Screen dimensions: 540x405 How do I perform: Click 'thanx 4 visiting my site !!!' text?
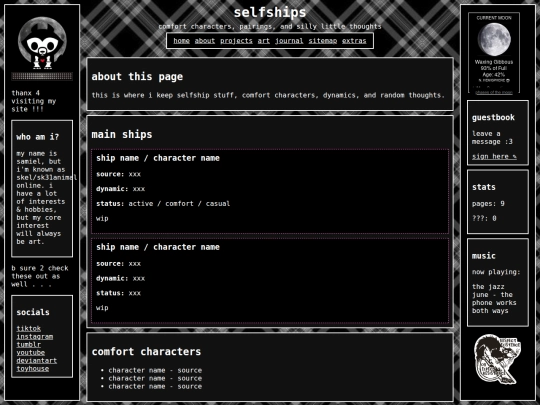coord(34,101)
